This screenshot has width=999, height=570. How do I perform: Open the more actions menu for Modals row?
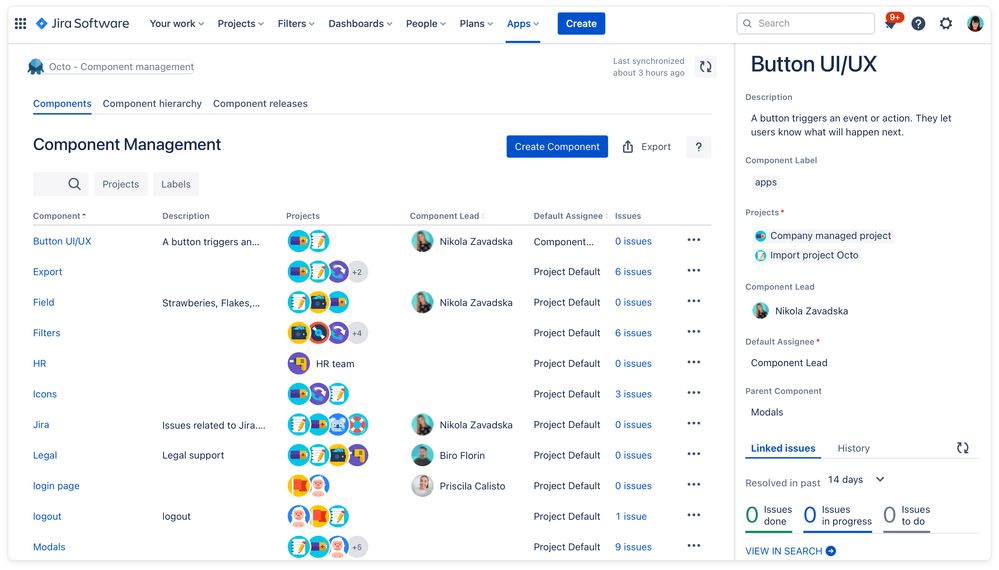694,546
